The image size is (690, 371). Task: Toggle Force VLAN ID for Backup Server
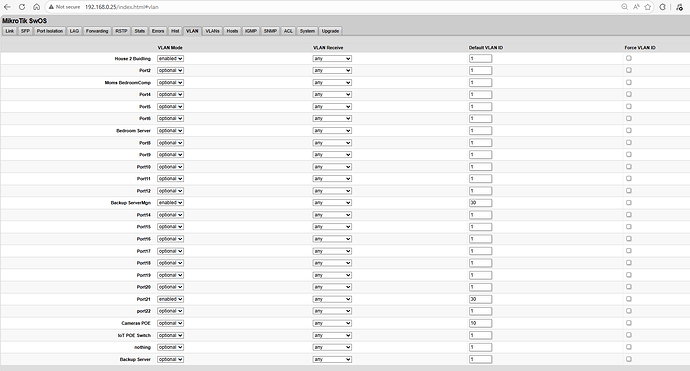coord(628,359)
